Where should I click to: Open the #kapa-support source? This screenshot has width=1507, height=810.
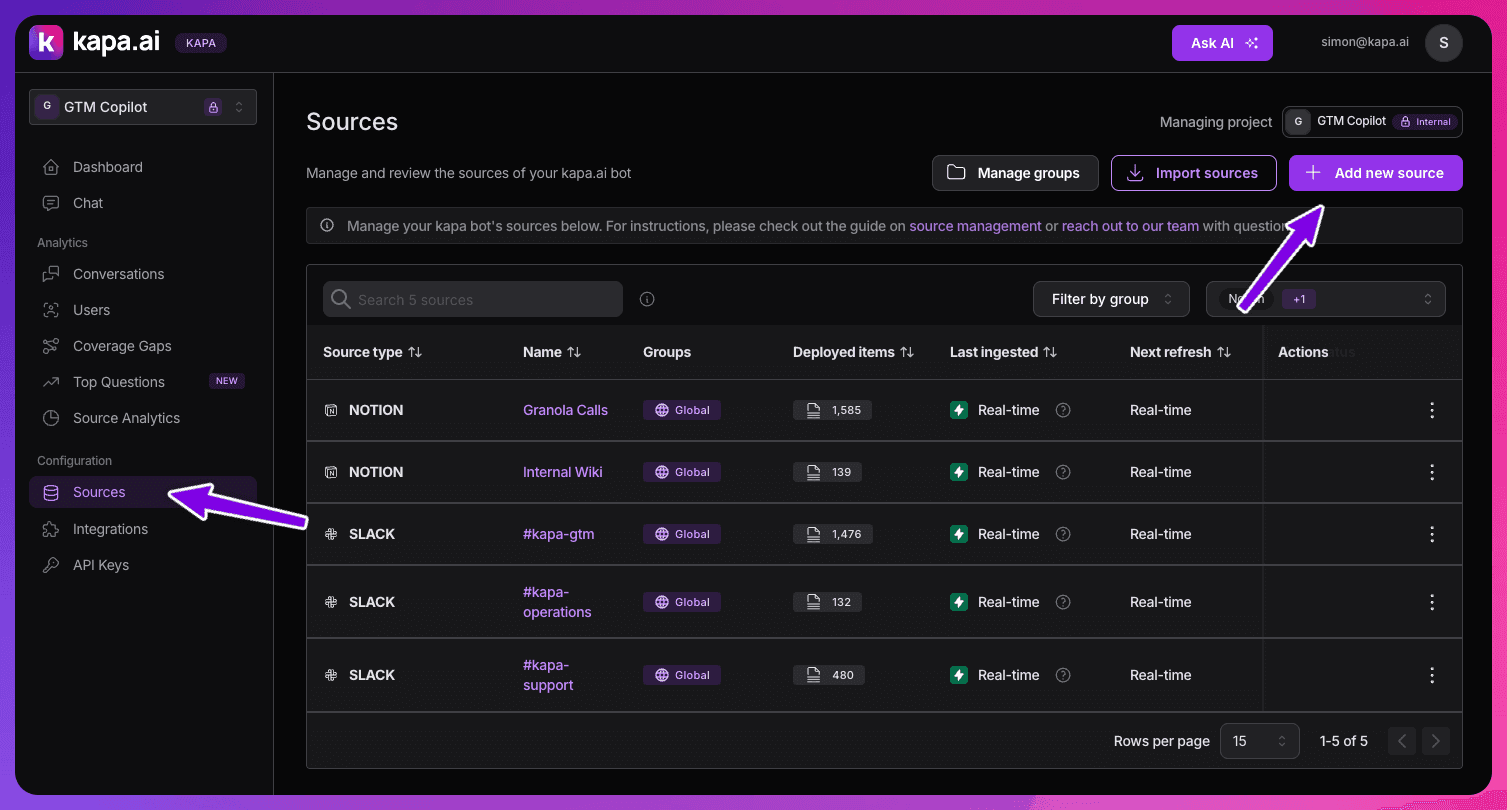(x=548, y=675)
